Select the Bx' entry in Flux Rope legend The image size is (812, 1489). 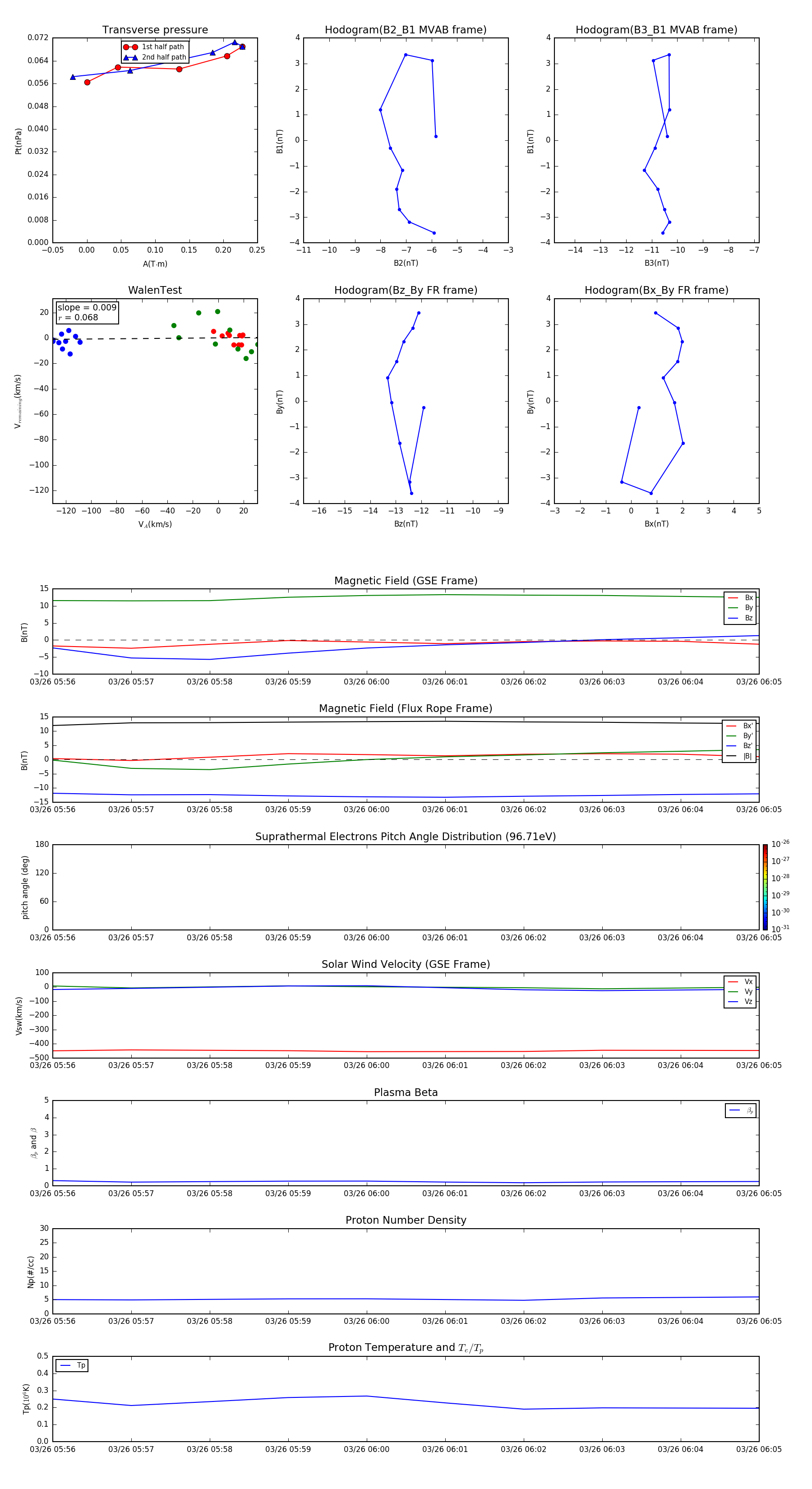pyautogui.click(x=739, y=726)
